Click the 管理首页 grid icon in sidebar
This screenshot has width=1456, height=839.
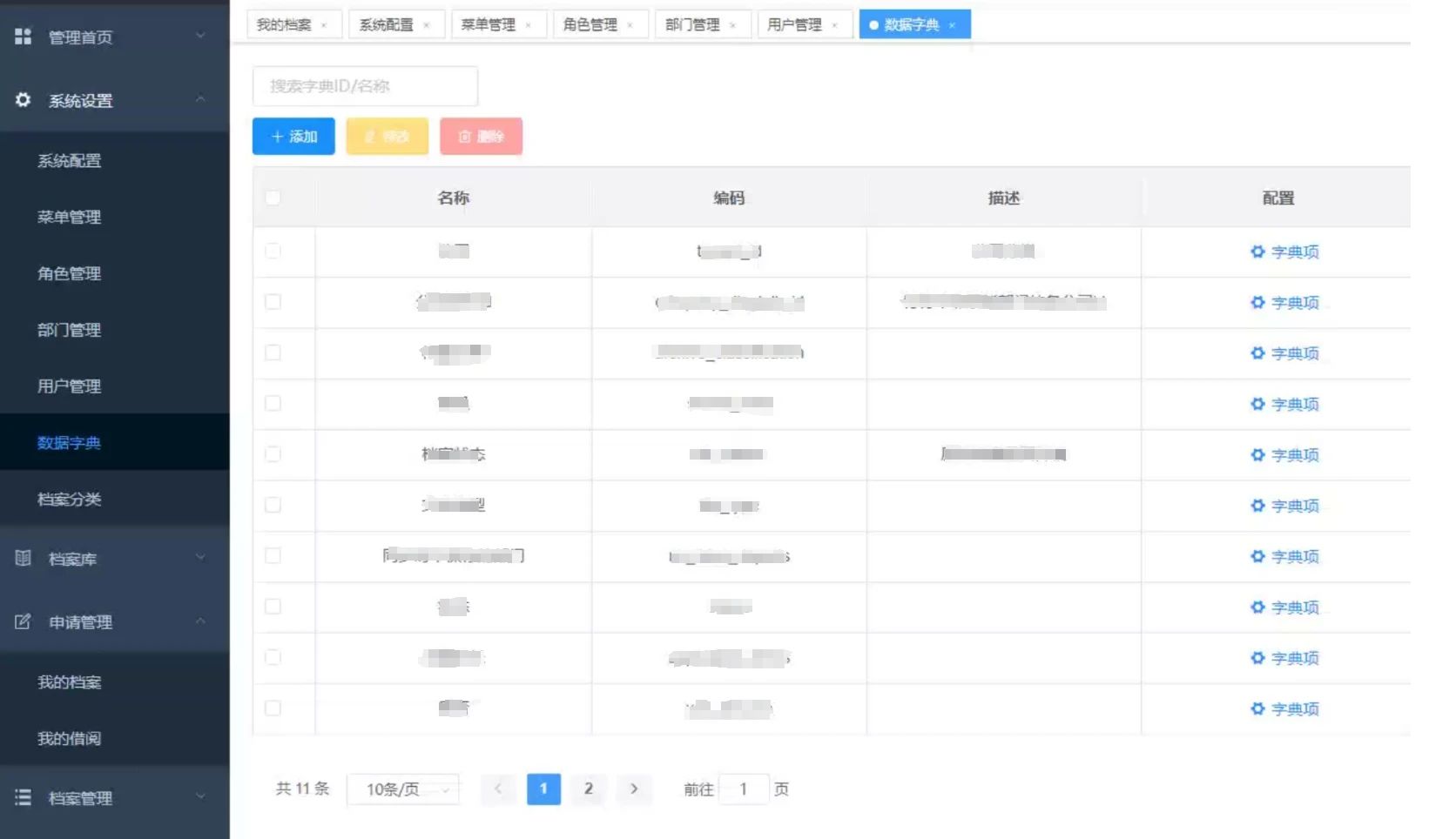[x=24, y=37]
